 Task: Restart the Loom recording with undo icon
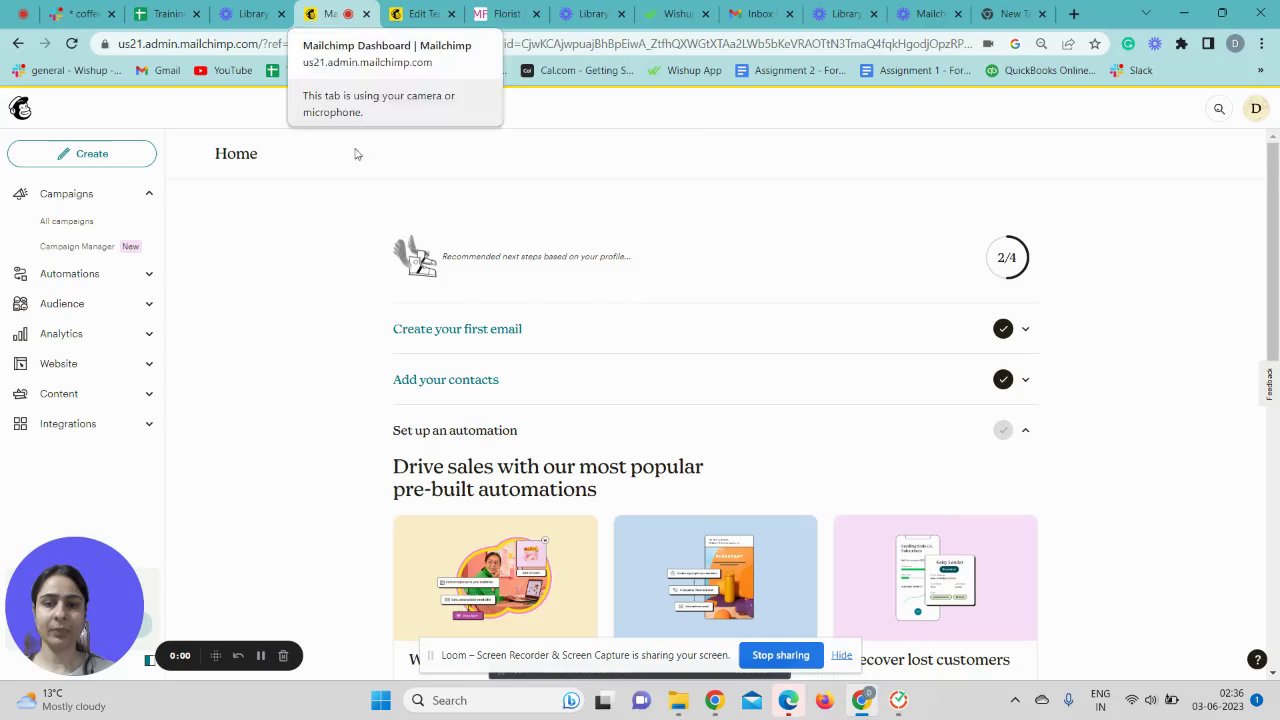pos(238,656)
